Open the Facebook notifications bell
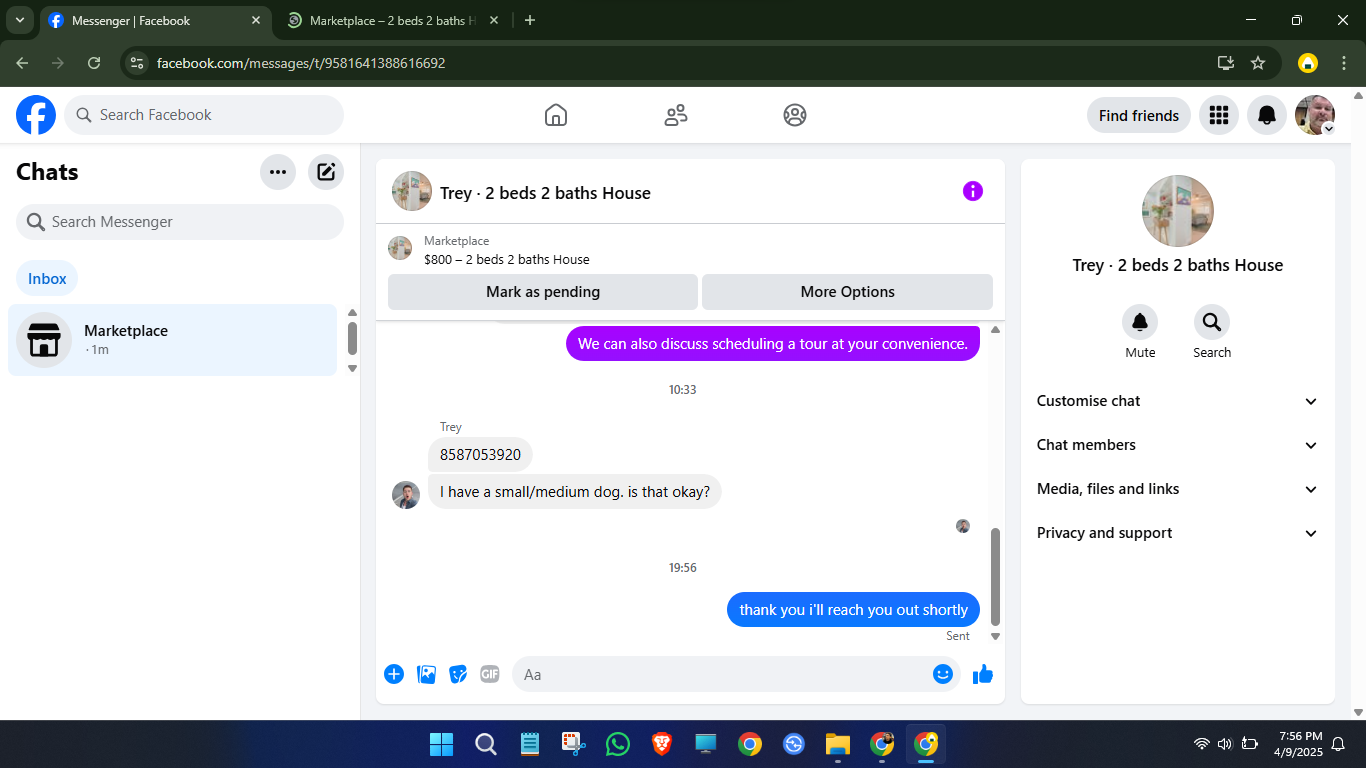 click(x=1267, y=115)
